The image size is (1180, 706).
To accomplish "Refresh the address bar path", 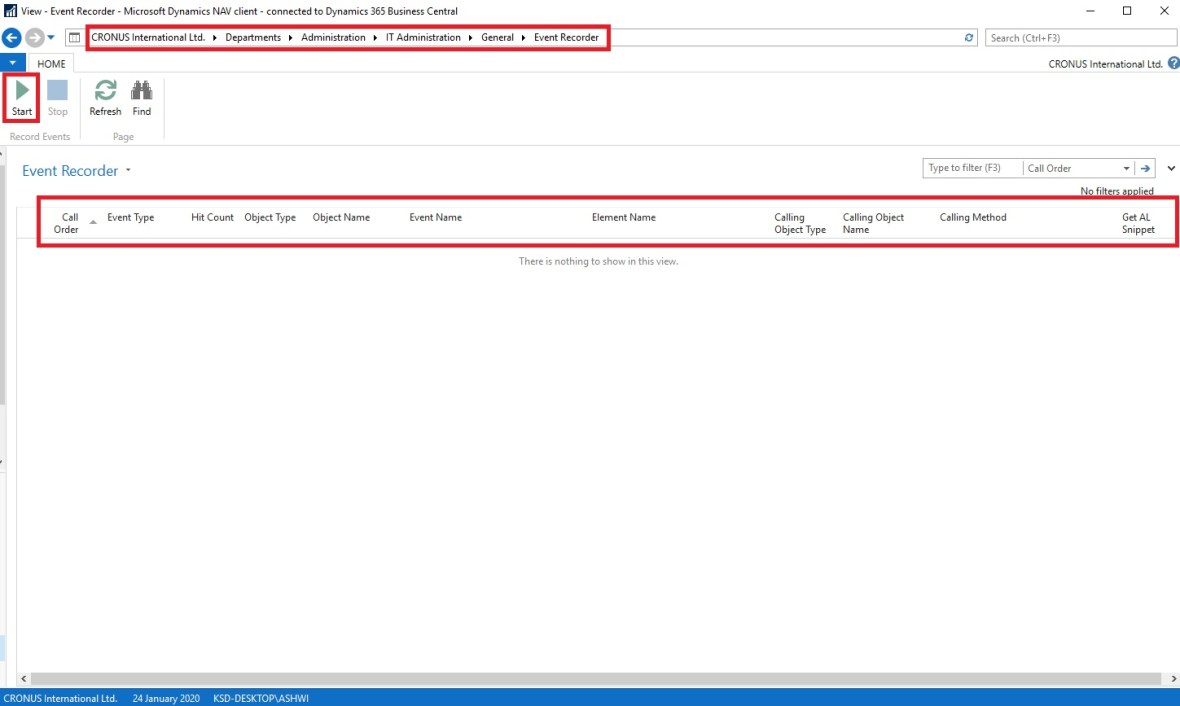I will pos(969,38).
